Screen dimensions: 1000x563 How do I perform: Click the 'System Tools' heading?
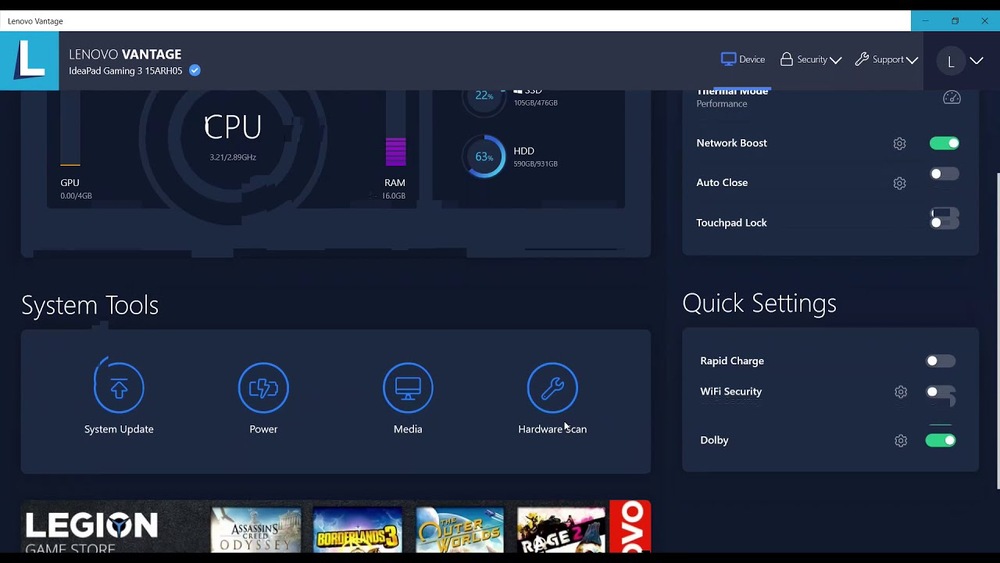(x=90, y=305)
